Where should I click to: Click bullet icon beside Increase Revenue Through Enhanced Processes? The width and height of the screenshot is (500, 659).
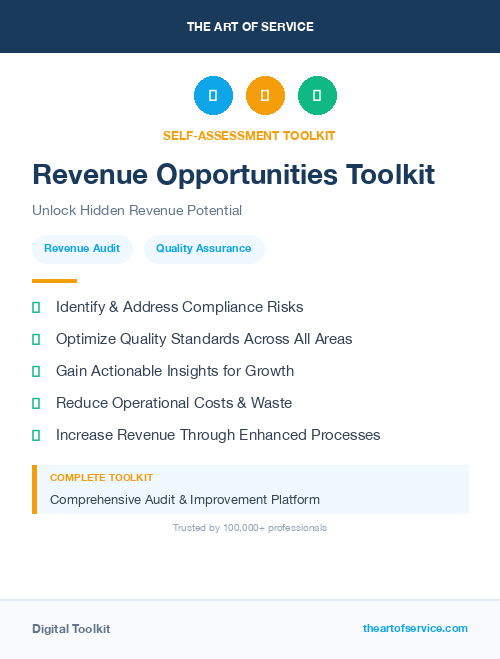tap(36, 435)
